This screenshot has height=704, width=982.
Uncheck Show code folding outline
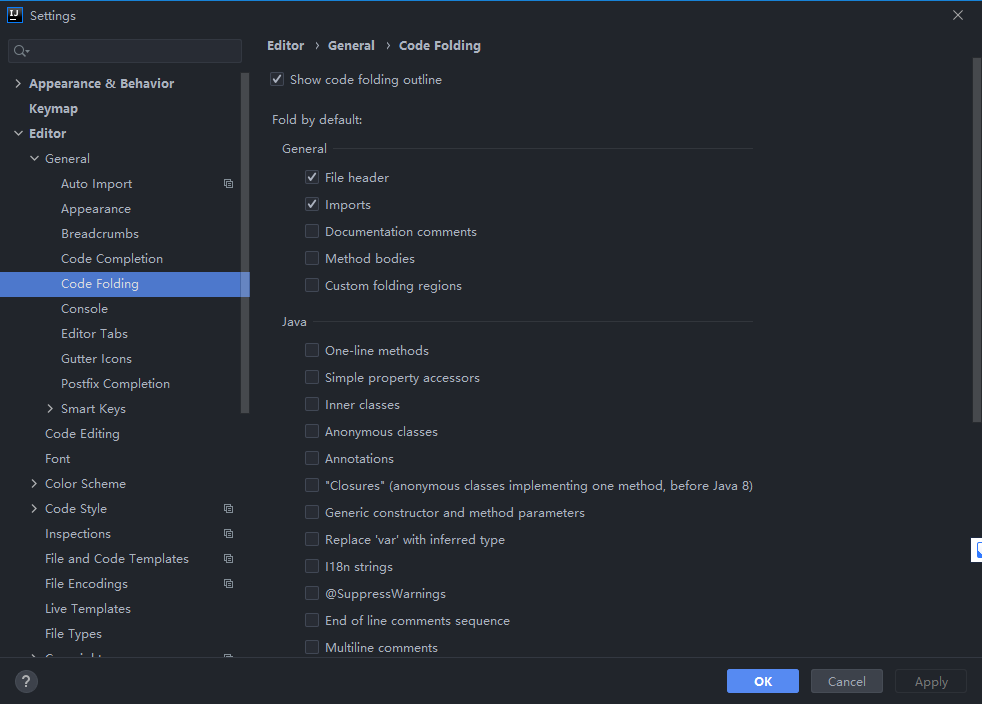[x=277, y=79]
